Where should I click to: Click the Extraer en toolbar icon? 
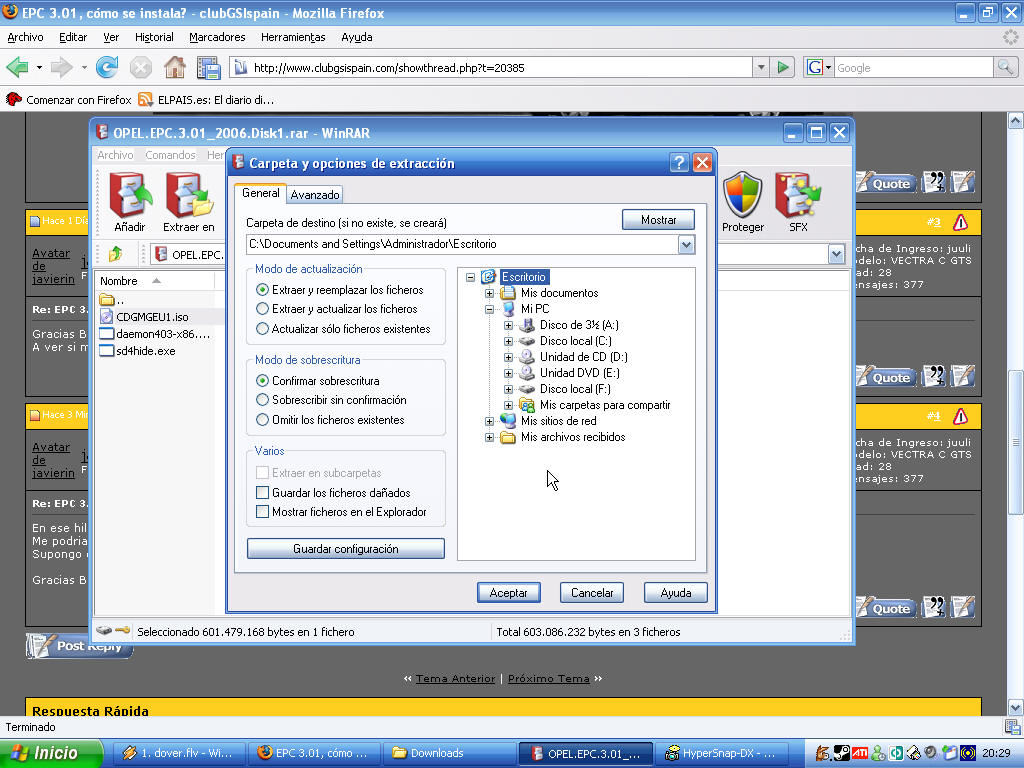(x=188, y=198)
